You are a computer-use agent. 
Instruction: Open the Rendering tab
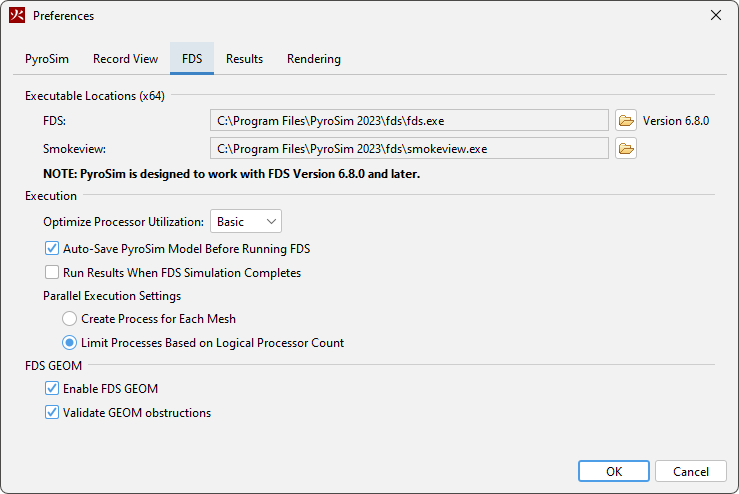tap(314, 59)
